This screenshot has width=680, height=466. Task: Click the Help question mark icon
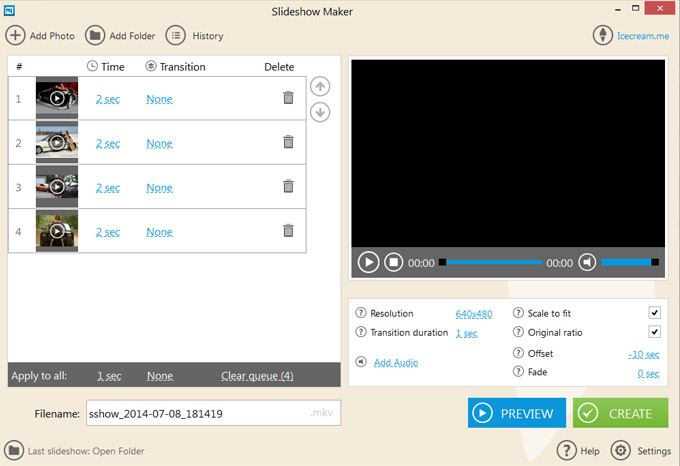click(x=566, y=450)
